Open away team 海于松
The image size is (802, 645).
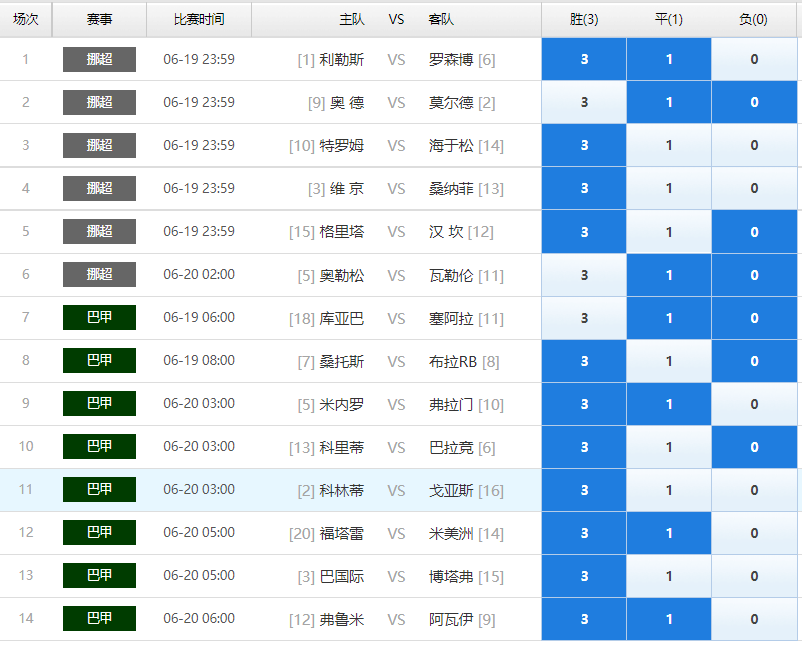(451, 146)
